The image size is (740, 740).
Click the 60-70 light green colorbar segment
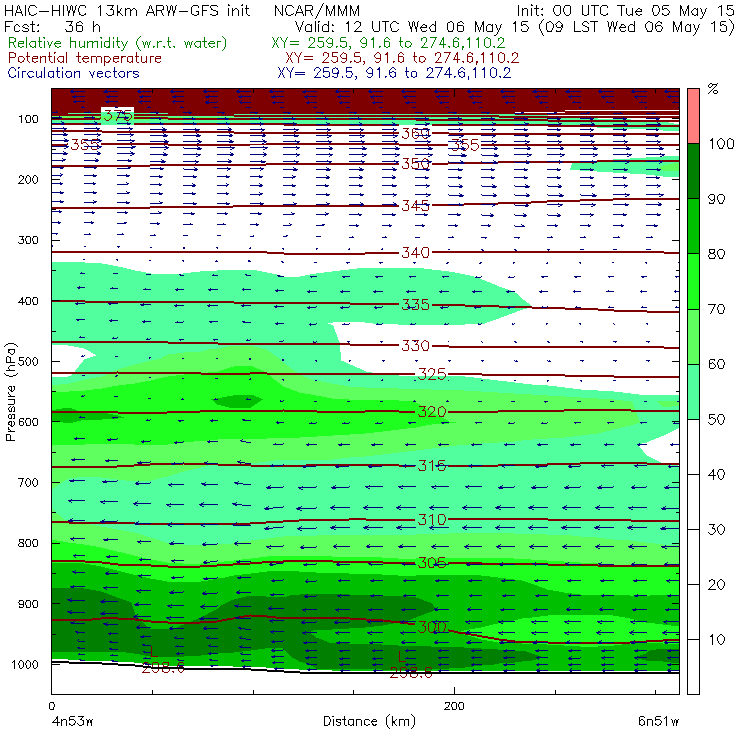(x=693, y=336)
